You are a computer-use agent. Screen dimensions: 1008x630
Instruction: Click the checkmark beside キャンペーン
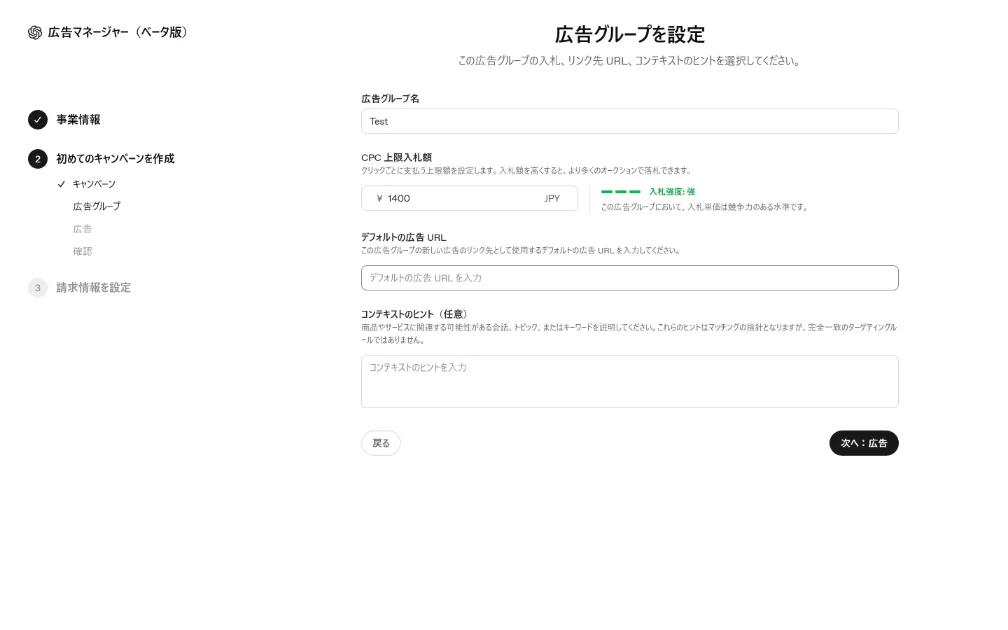[x=61, y=184]
